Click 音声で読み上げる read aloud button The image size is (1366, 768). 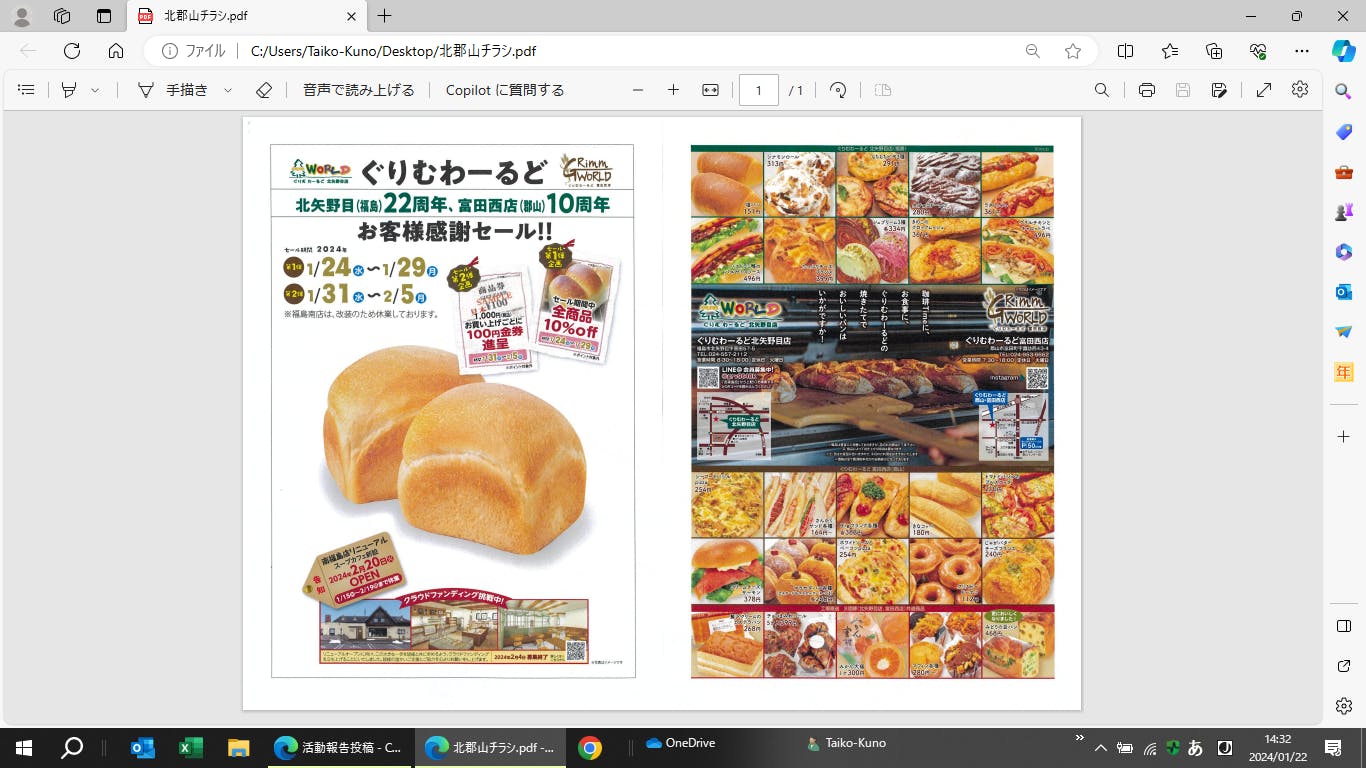click(x=358, y=90)
